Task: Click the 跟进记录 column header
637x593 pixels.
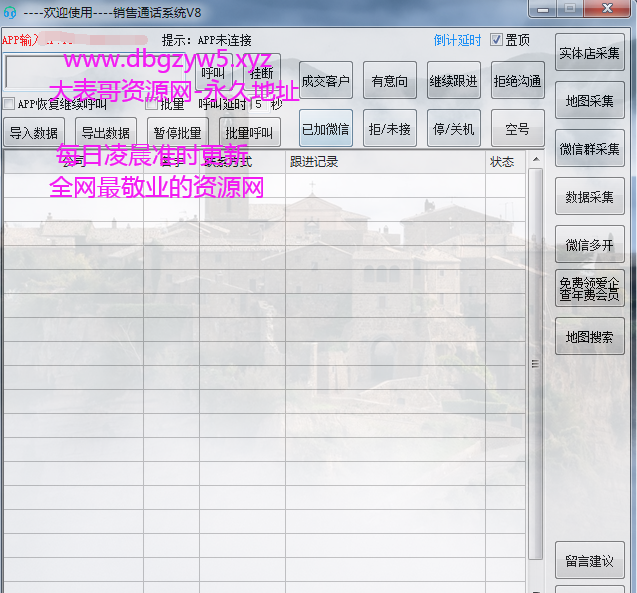Action: pyautogui.click(x=314, y=161)
